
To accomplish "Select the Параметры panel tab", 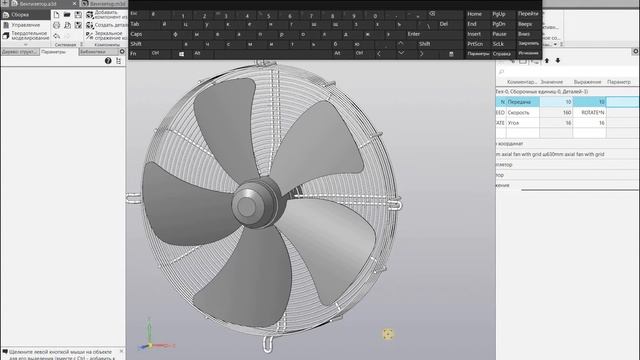I will 58,52.
